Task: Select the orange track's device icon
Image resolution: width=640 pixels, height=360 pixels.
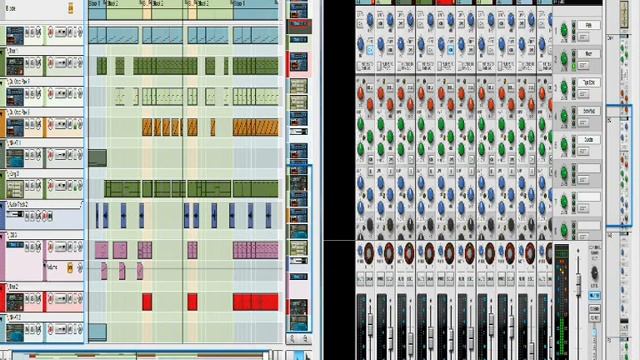Action: pos(15,127)
